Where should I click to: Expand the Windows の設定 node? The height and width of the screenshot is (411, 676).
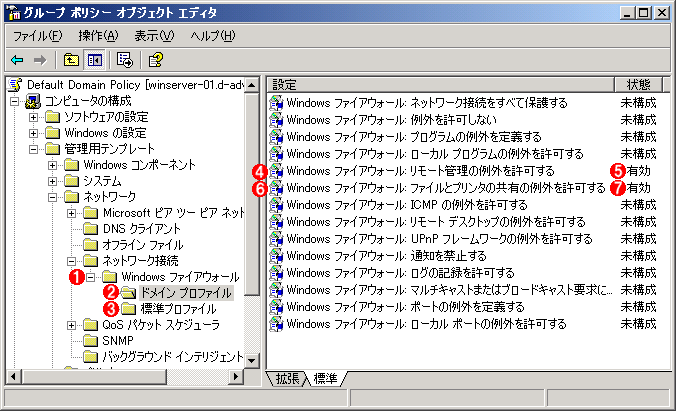pyautogui.click(x=33, y=133)
